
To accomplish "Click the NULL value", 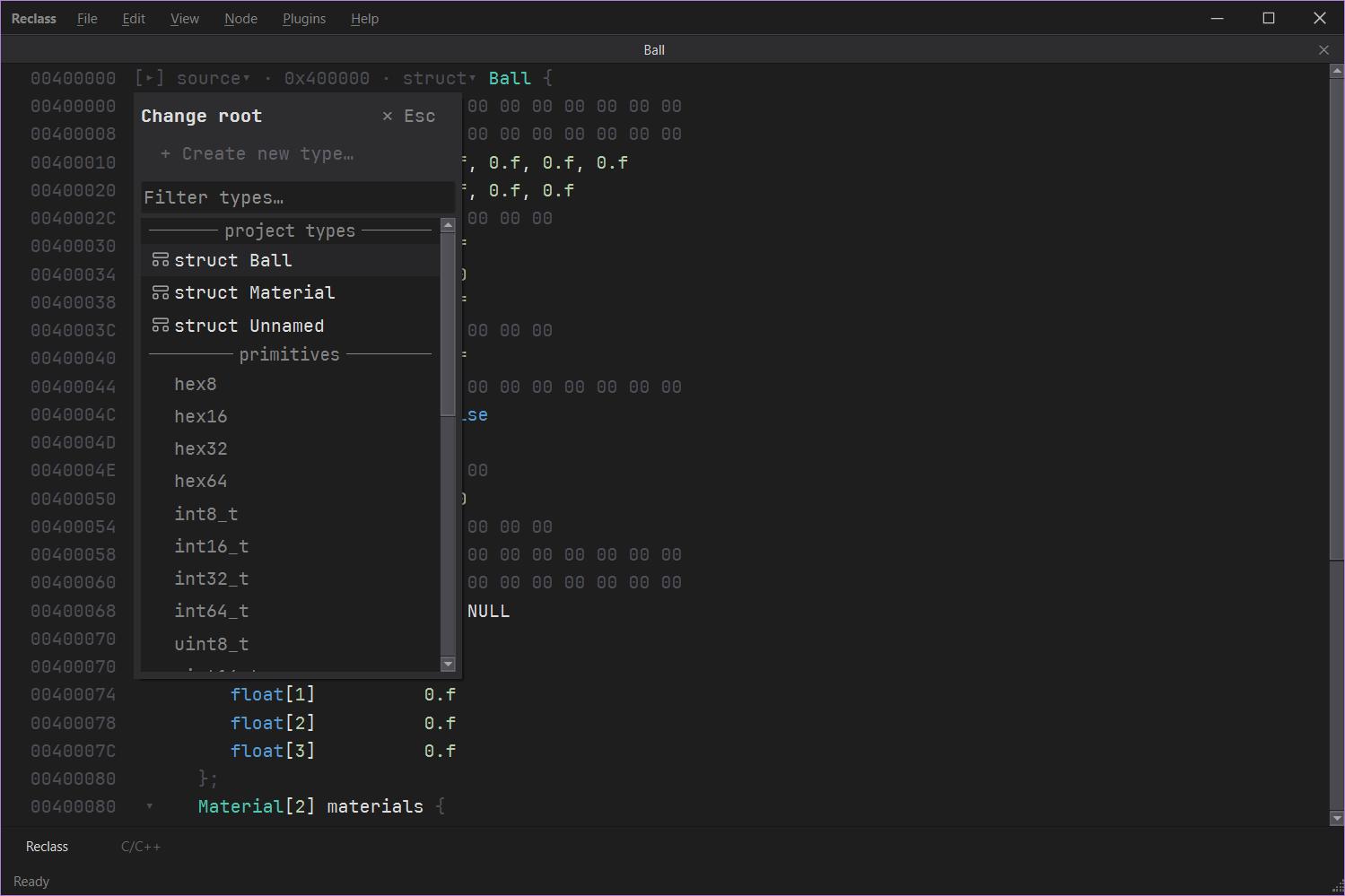I will [x=488, y=611].
